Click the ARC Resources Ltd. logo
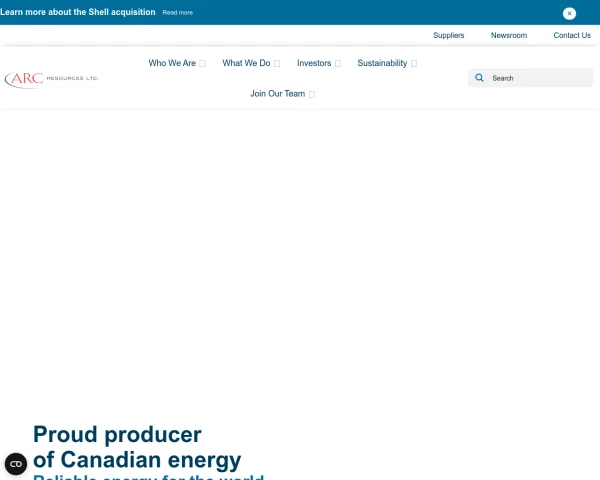The width and height of the screenshot is (600, 480). pyautogui.click(x=52, y=79)
